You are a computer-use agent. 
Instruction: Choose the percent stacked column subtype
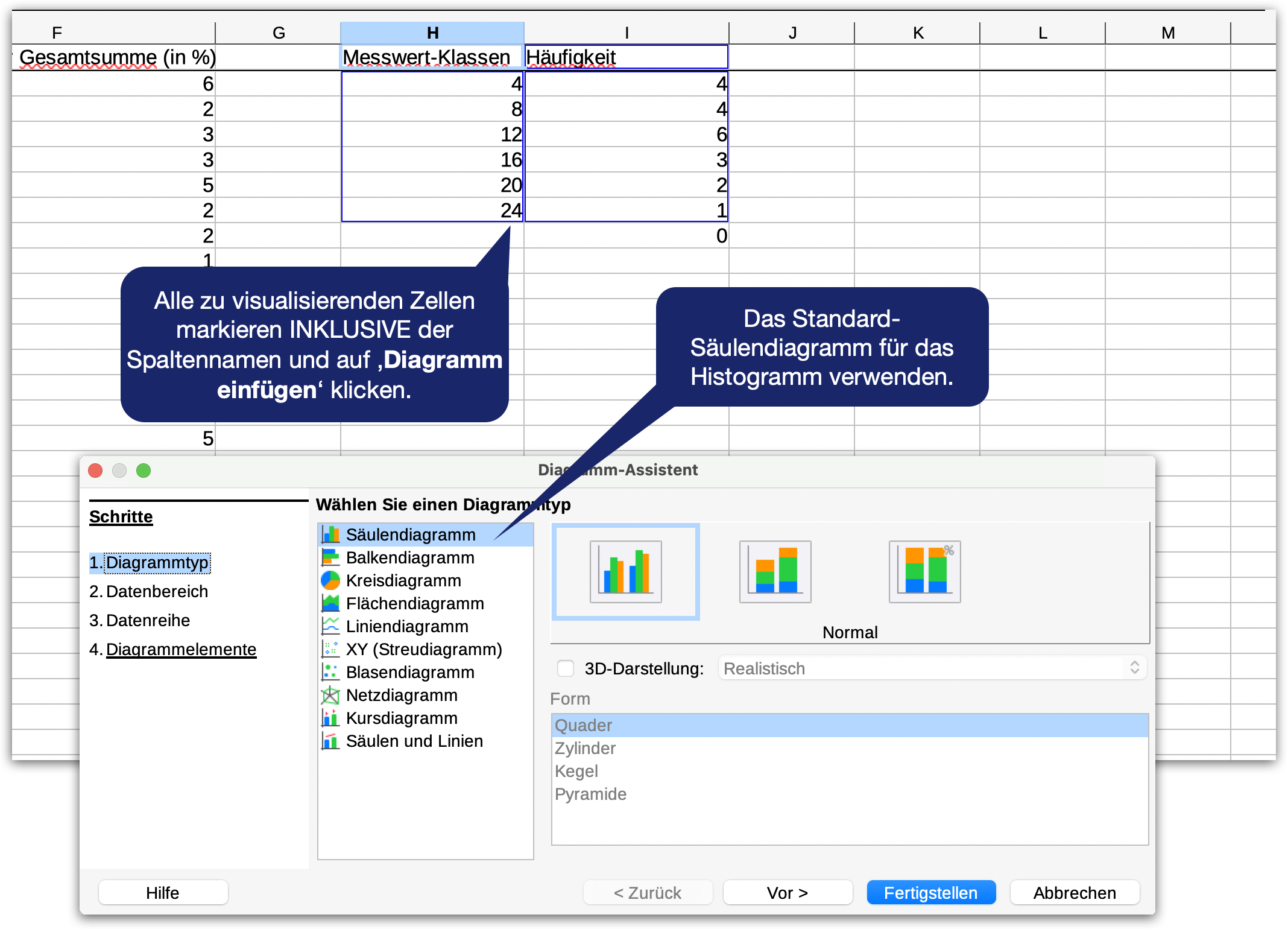[x=924, y=571]
